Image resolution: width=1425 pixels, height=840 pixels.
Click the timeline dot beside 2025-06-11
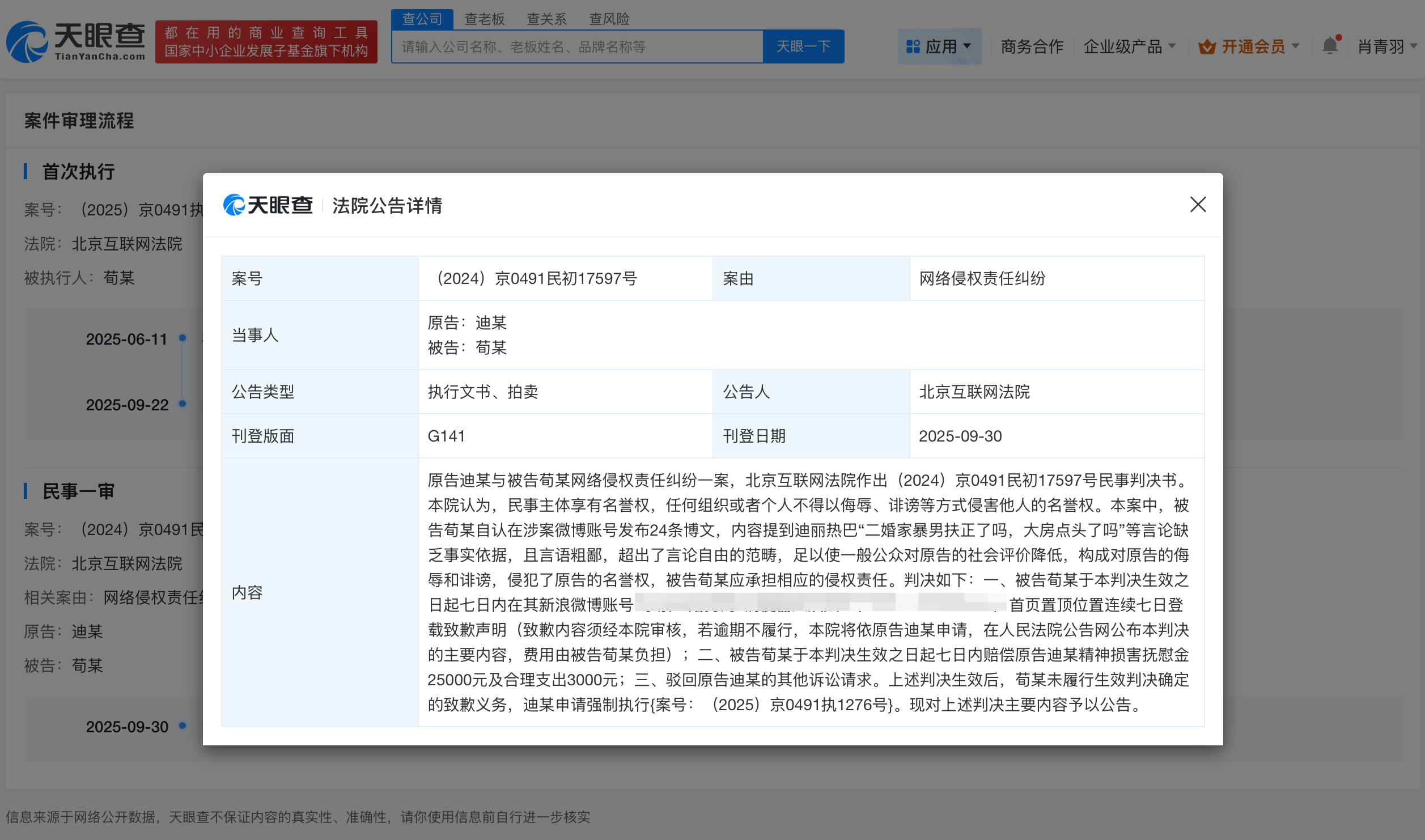point(183,338)
